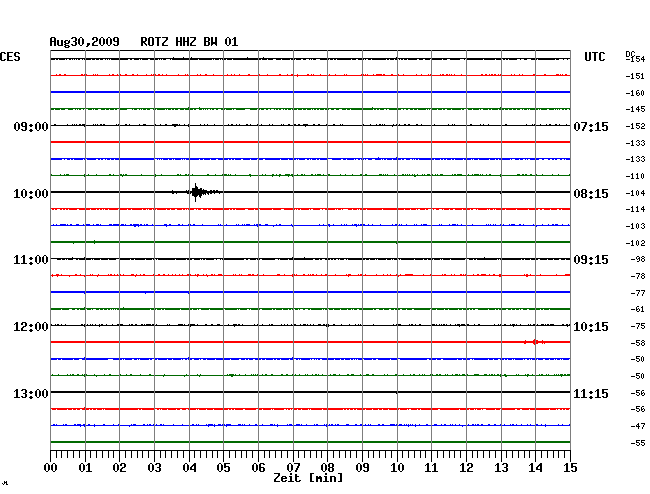This screenshot has height=494, width=650.
Task: Select the DC value -47
Action: (x=638, y=426)
